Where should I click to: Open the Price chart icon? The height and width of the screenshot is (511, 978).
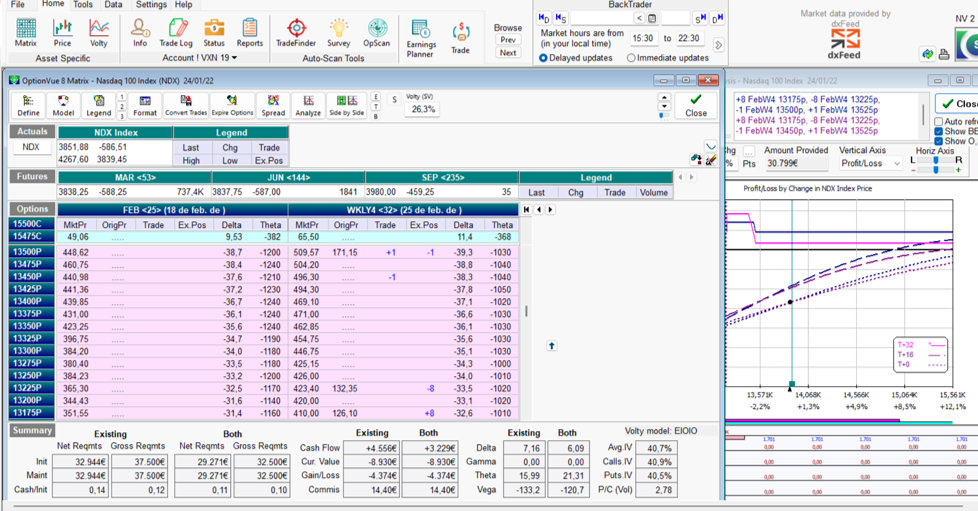(x=62, y=33)
